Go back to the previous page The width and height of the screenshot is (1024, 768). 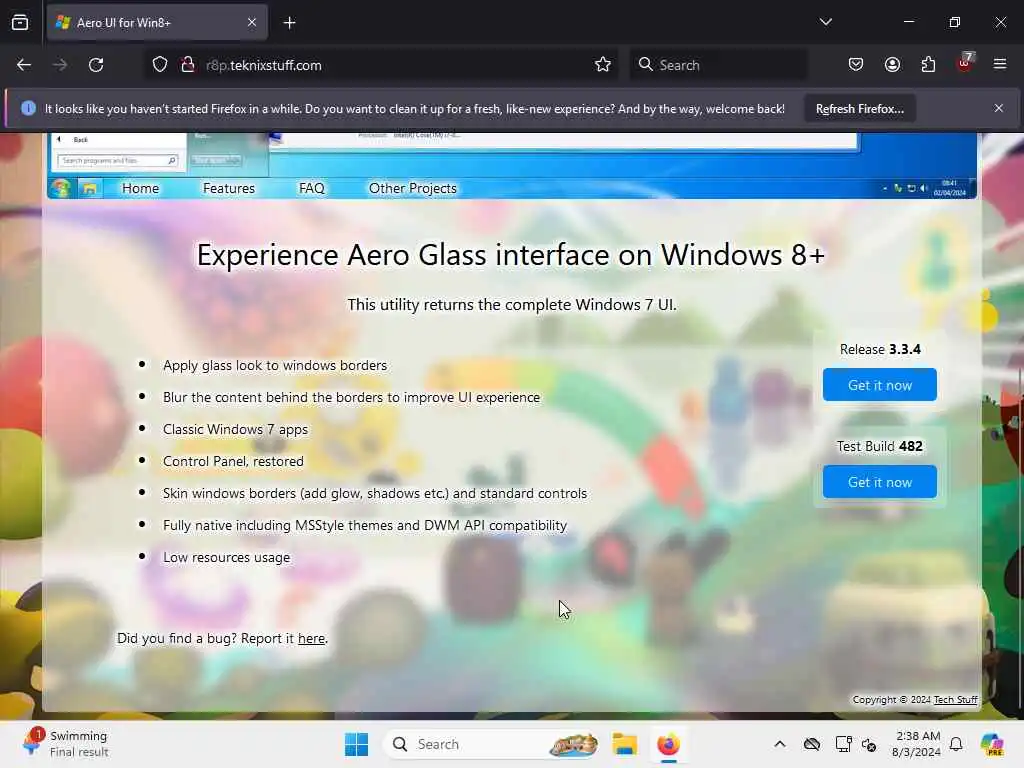[24, 65]
